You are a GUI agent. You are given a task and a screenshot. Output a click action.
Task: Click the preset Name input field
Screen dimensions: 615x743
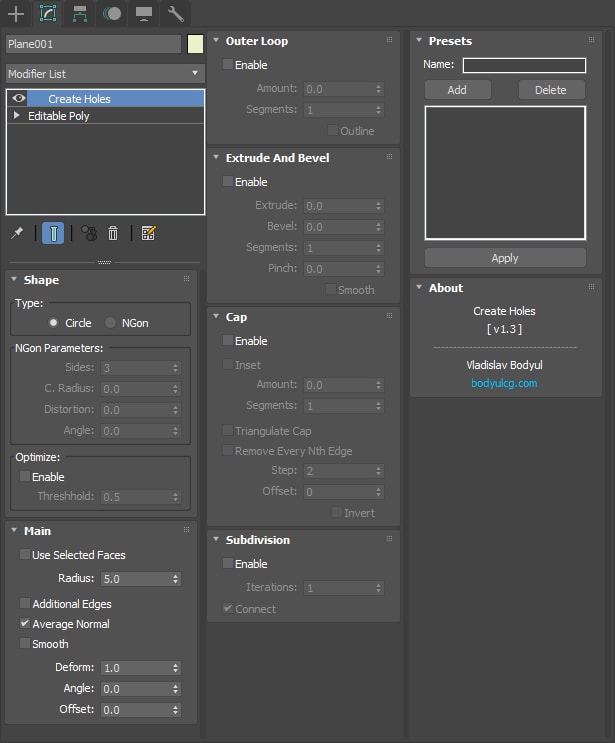pyautogui.click(x=524, y=65)
